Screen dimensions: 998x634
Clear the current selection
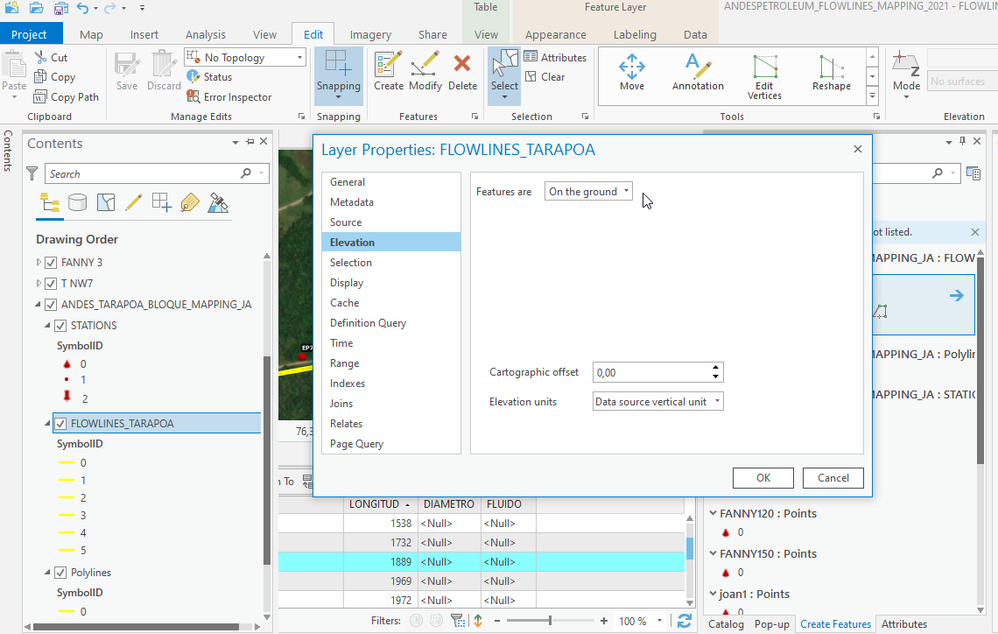545,77
